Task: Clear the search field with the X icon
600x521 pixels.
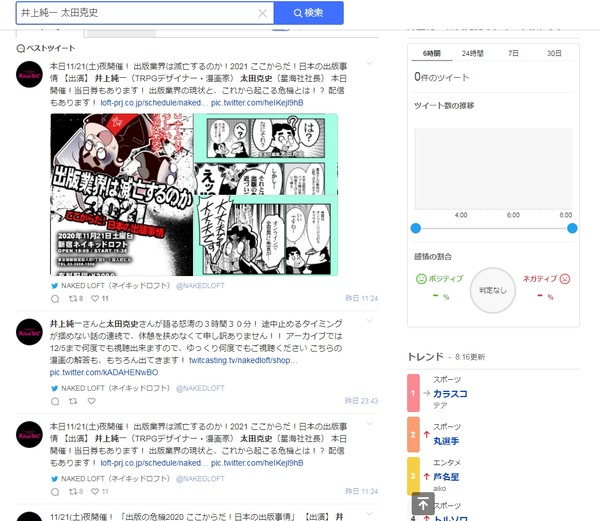Action: (262, 13)
